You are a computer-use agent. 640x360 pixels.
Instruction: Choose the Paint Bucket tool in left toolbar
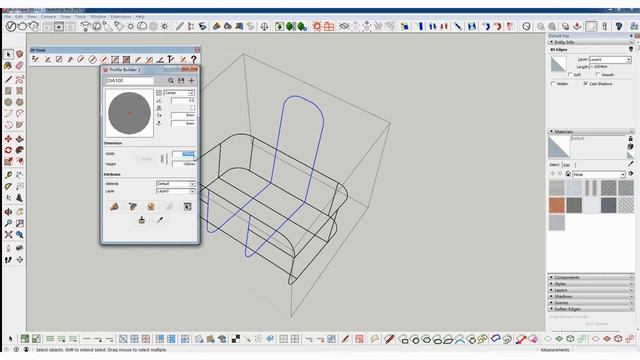8,66
